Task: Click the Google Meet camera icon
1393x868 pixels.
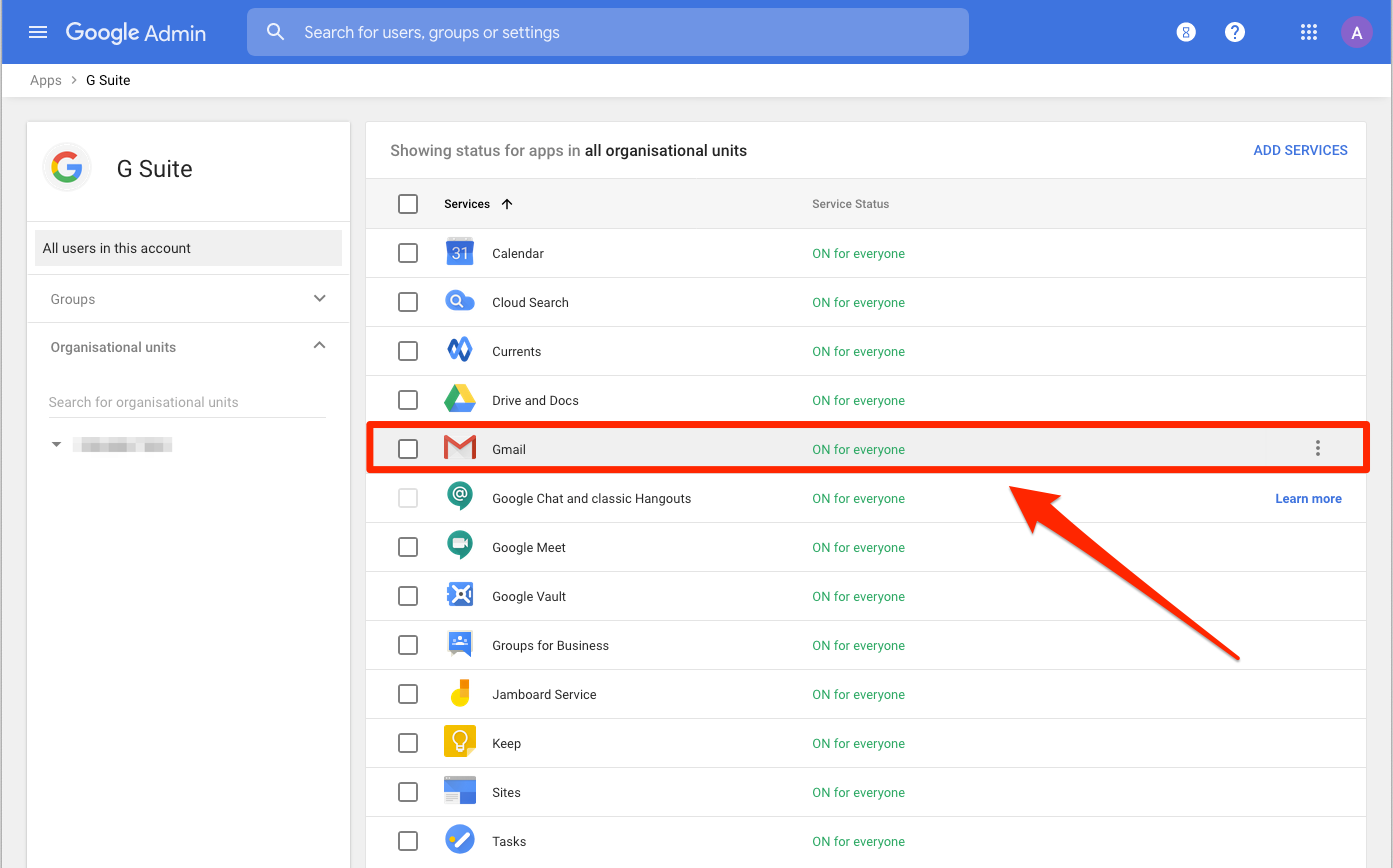Action: [460, 546]
